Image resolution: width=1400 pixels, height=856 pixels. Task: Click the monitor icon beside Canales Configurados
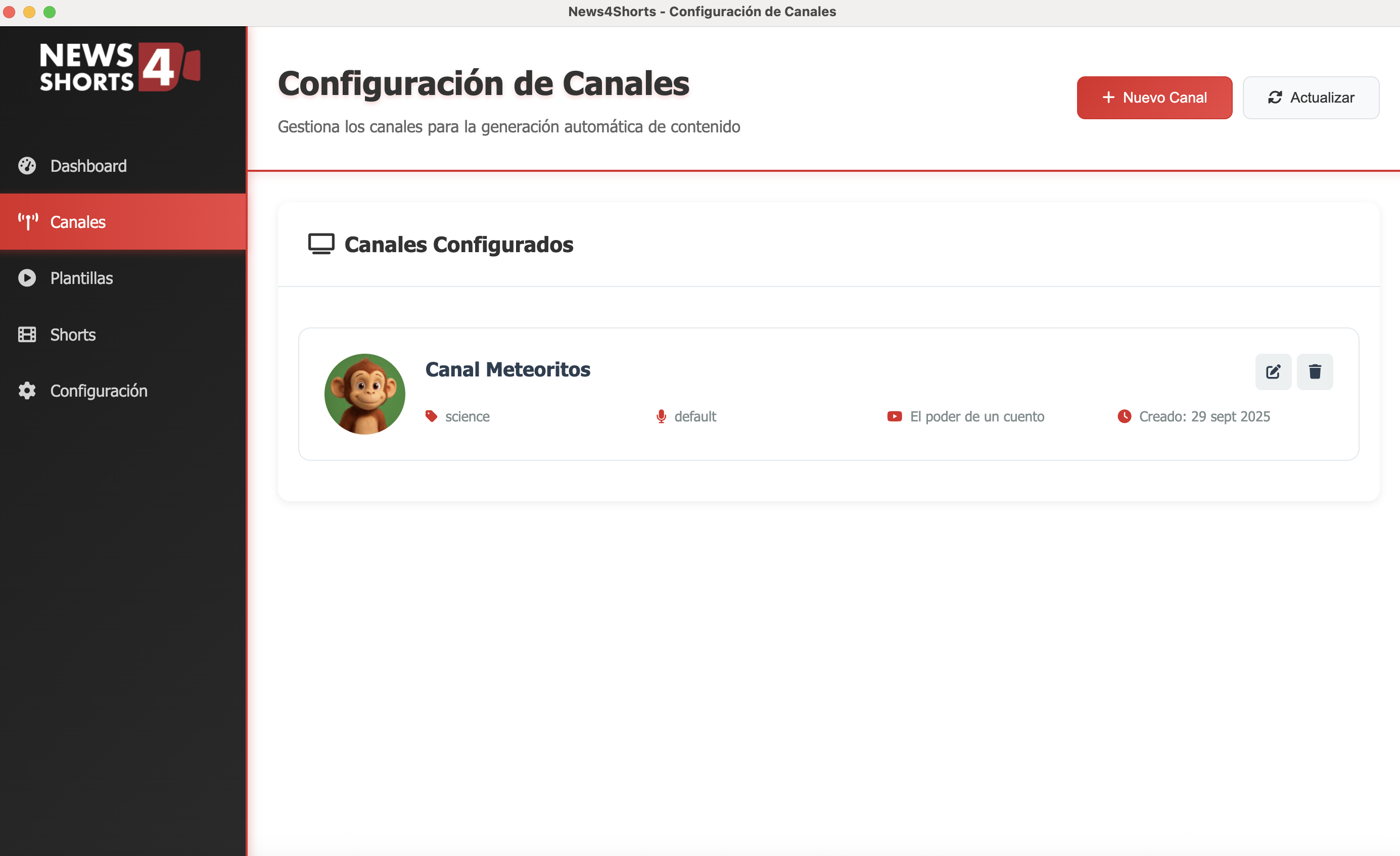(x=321, y=244)
